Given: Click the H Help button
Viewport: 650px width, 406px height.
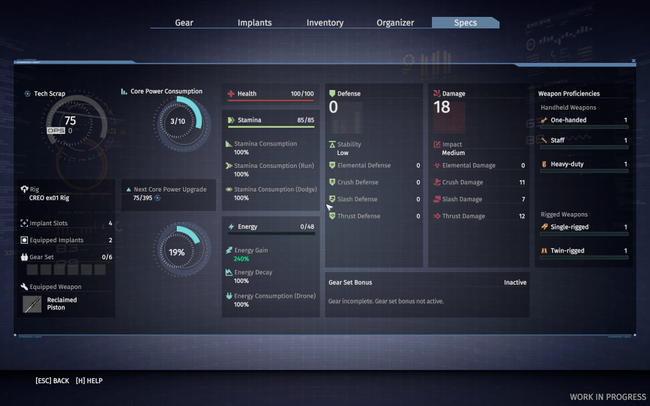Looking at the screenshot, I should click(x=89, y=380).
